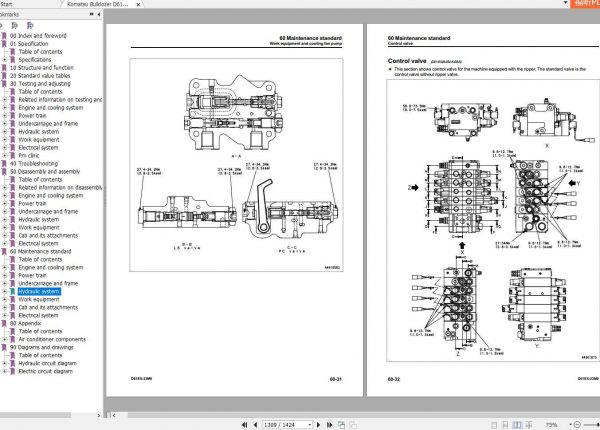
Task: Open 20 Standard value tables bookmark
Action: point(40,76)
